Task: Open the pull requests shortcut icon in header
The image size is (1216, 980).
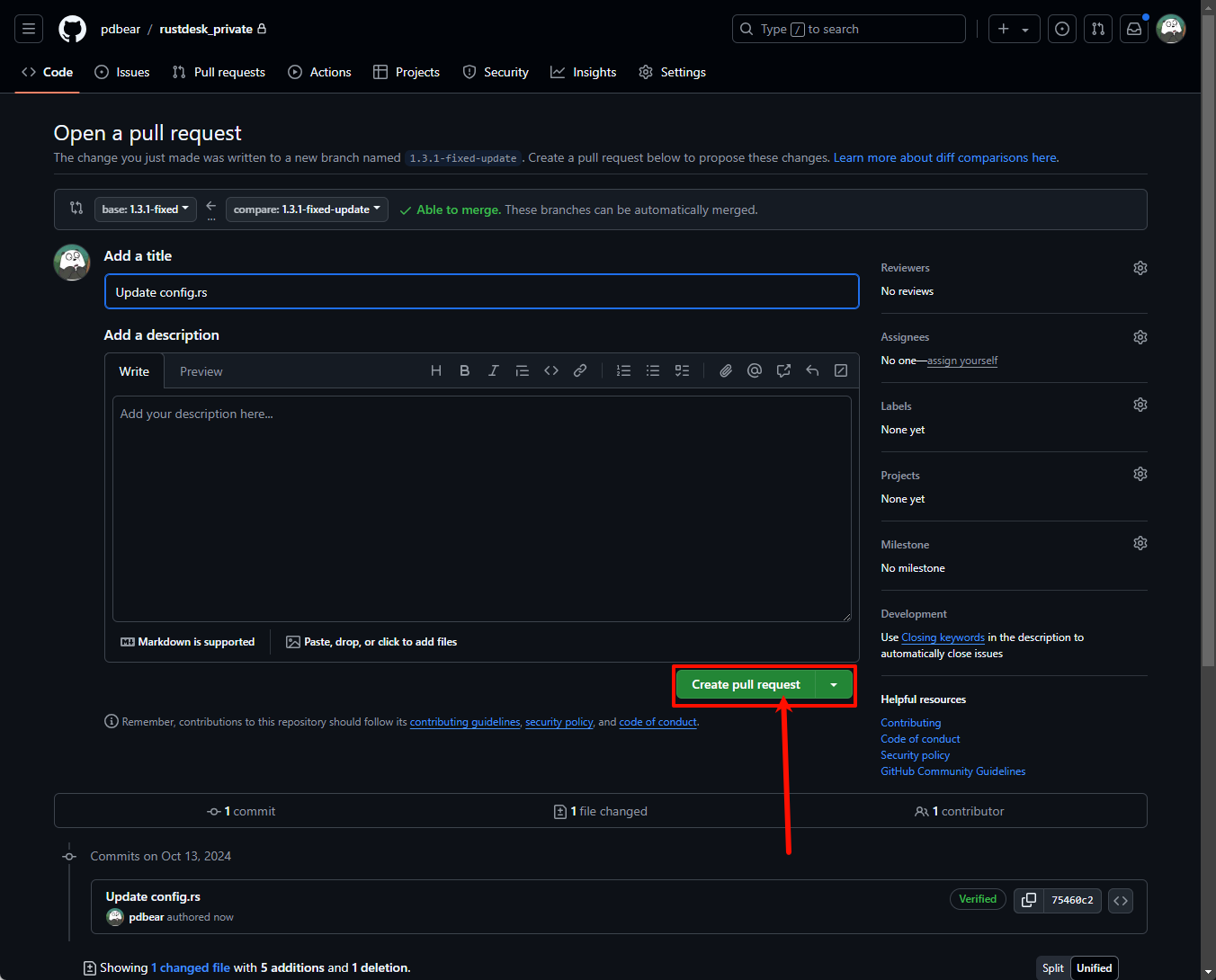Action: (1098, 29)
